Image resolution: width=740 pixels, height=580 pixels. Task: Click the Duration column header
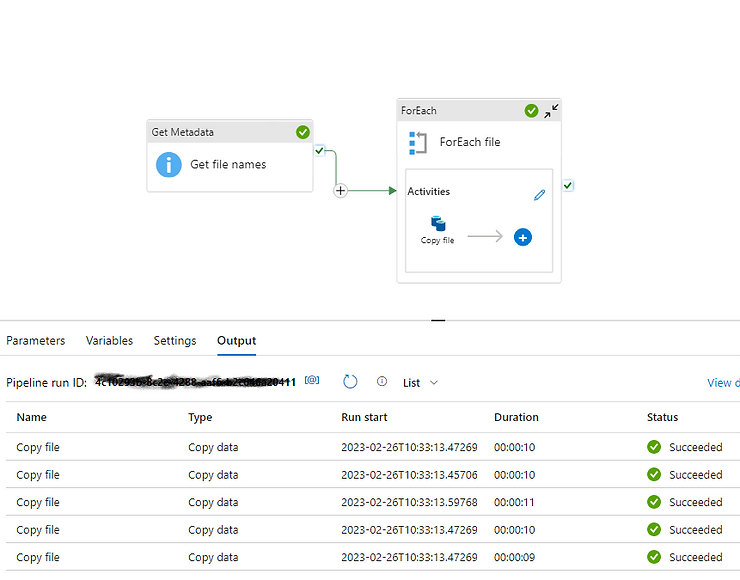516,417
